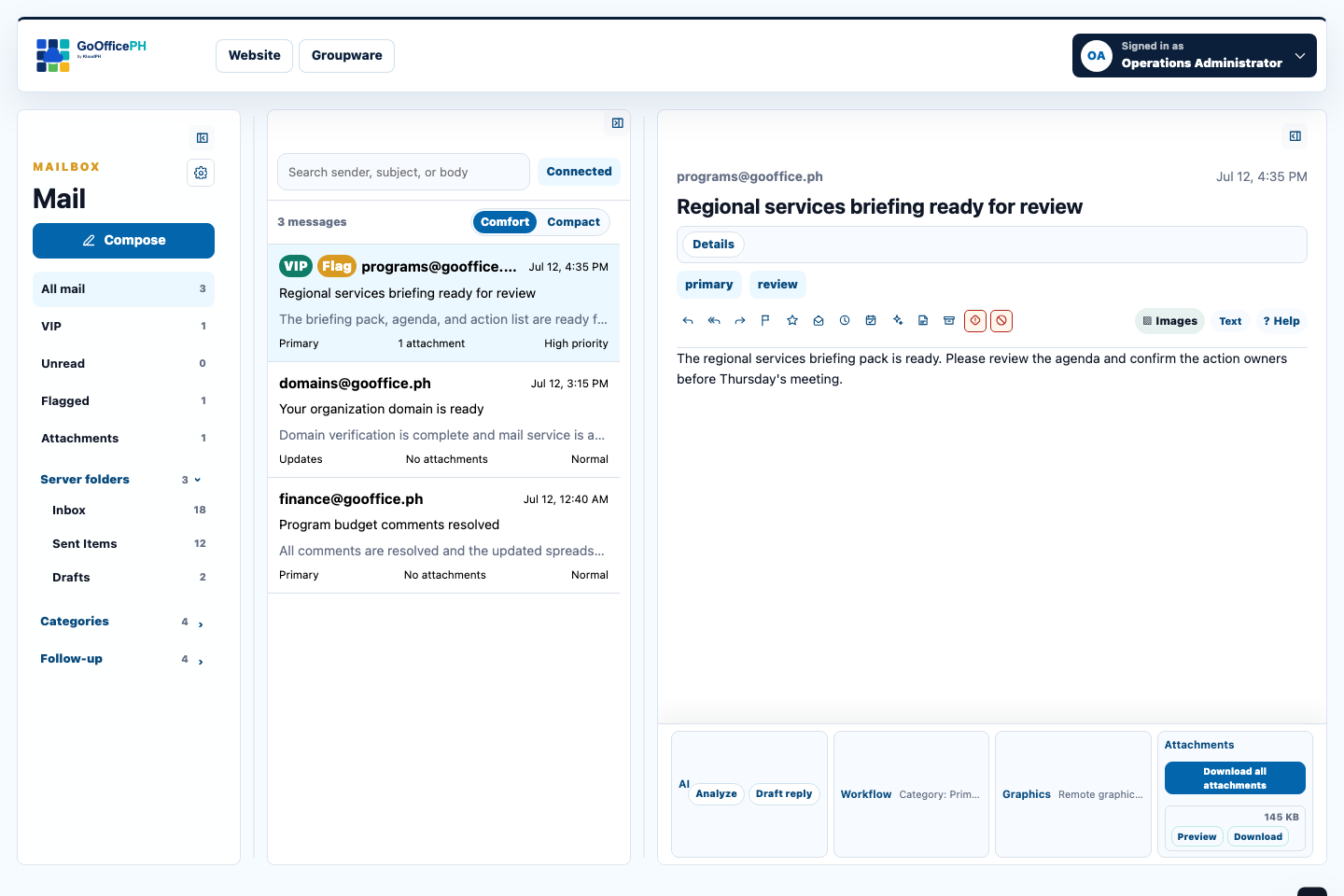
Task: Open the Drafts folder
Action: click(x=129, y=578)
